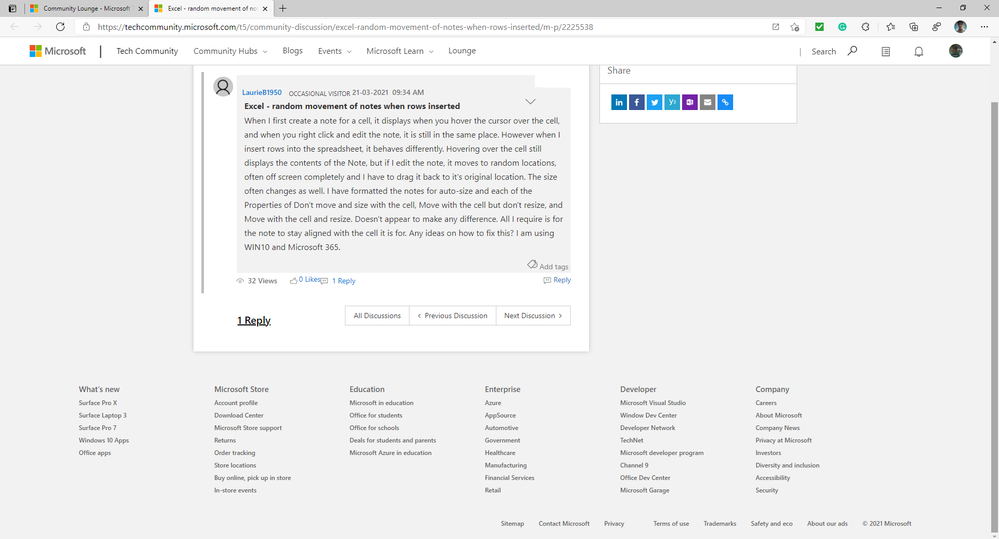This screenshot has width=999, height=539.
Task: Open the Download Center footer link
Action: click(239, 415)
